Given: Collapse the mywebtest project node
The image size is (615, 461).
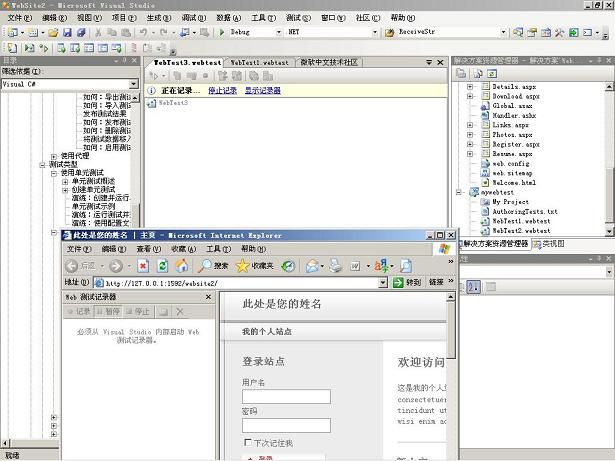Looking at the screenshot, I should pyautogui.click(x=458, y=192).
